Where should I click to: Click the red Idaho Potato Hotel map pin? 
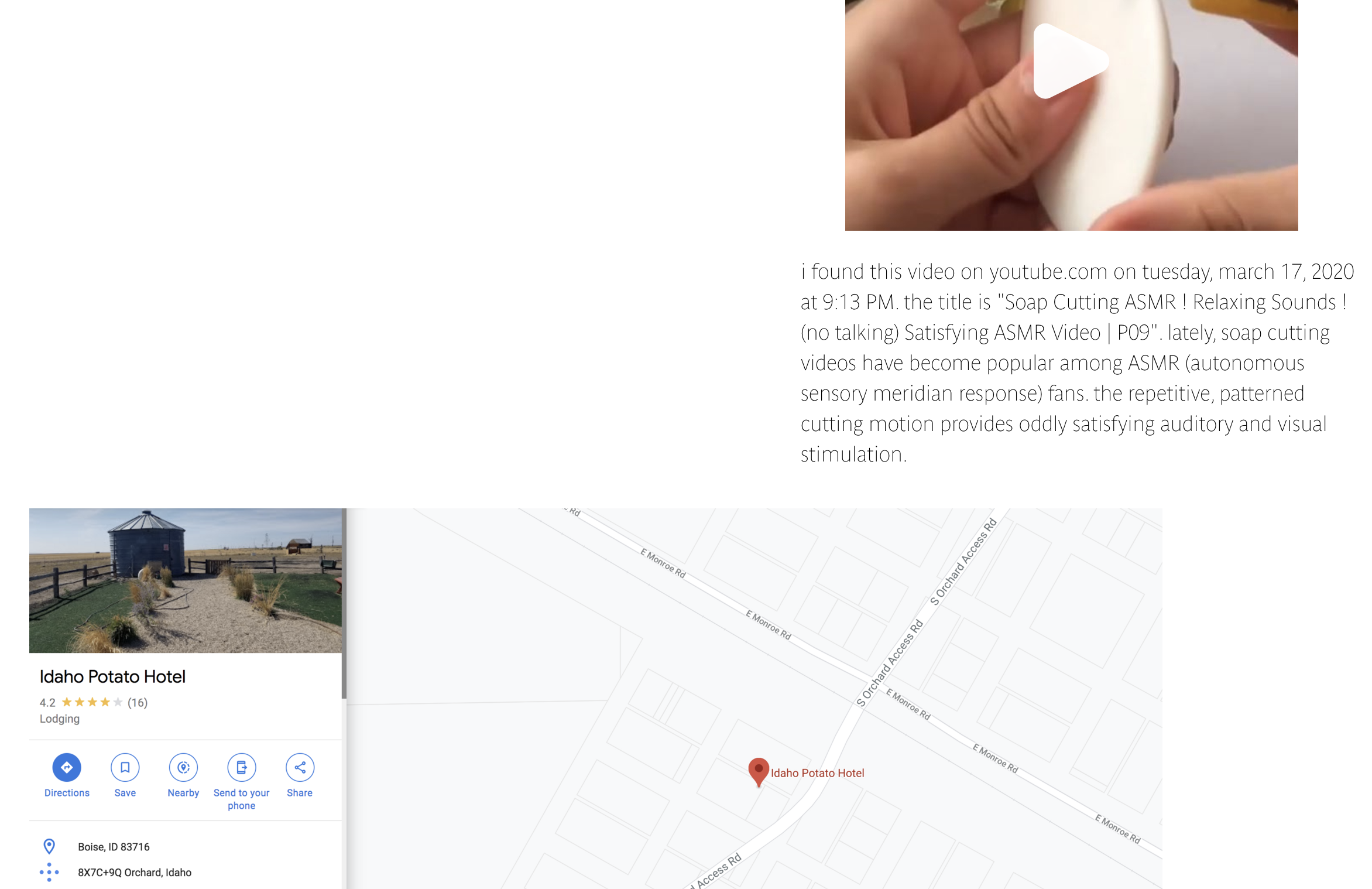759,771
